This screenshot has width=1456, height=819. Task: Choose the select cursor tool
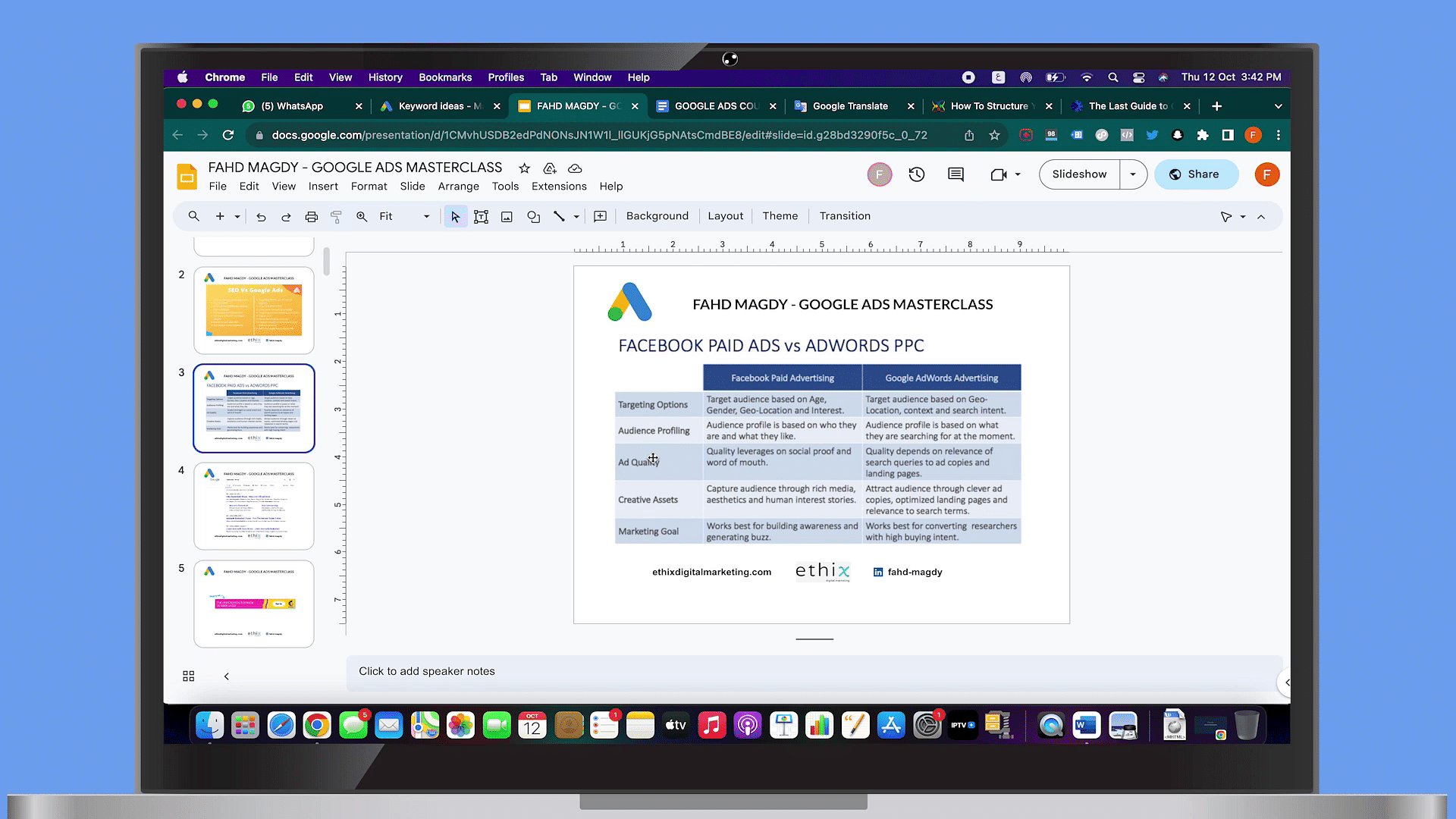(455, 217)
